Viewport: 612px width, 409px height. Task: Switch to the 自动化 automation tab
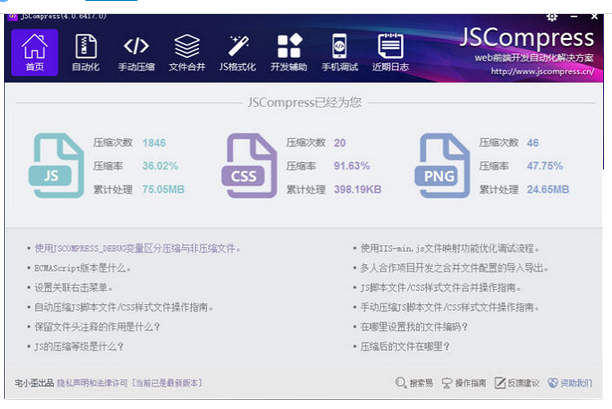[85, 52]
